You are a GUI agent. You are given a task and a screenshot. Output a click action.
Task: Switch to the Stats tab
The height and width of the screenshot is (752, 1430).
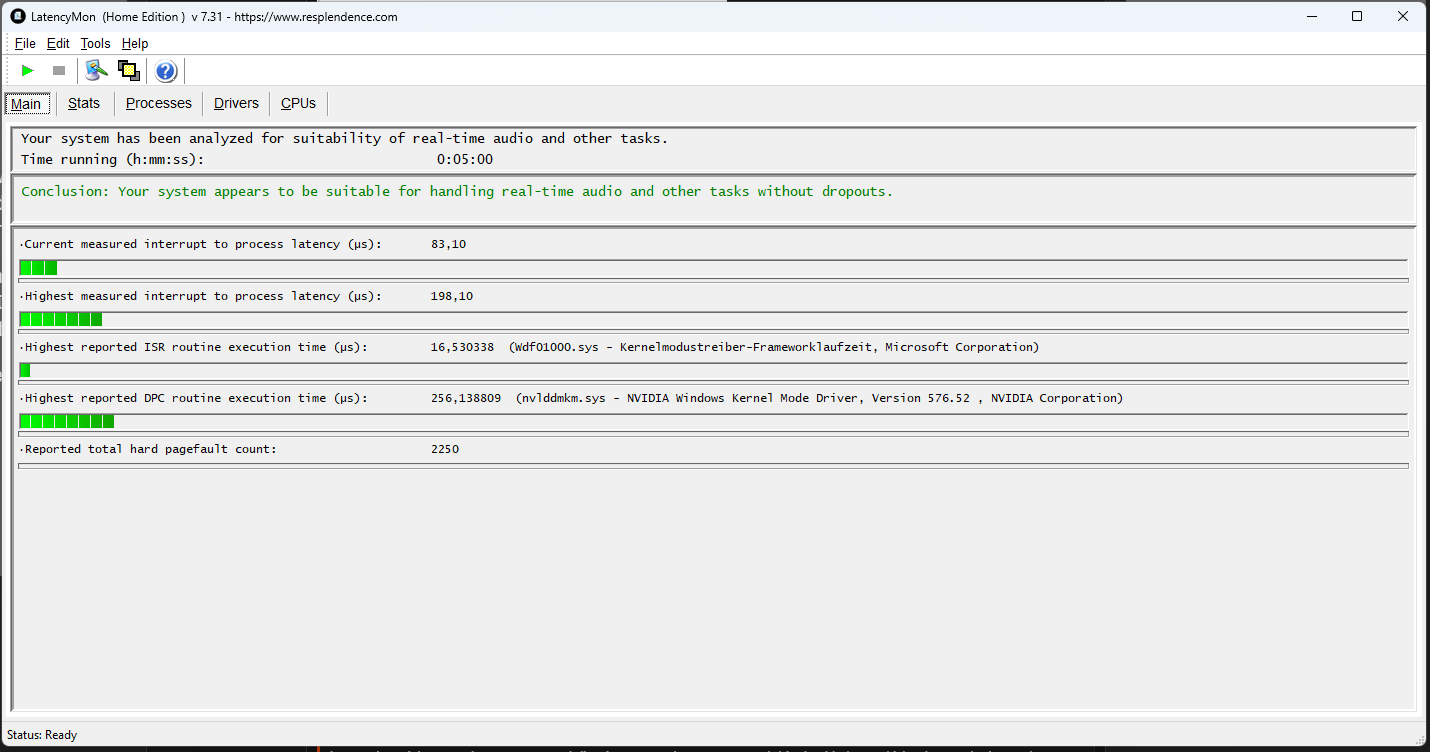point(84,103)
